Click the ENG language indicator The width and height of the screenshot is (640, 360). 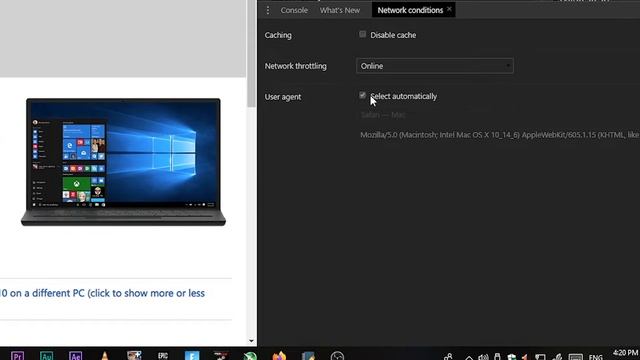[x=596, y=357]
